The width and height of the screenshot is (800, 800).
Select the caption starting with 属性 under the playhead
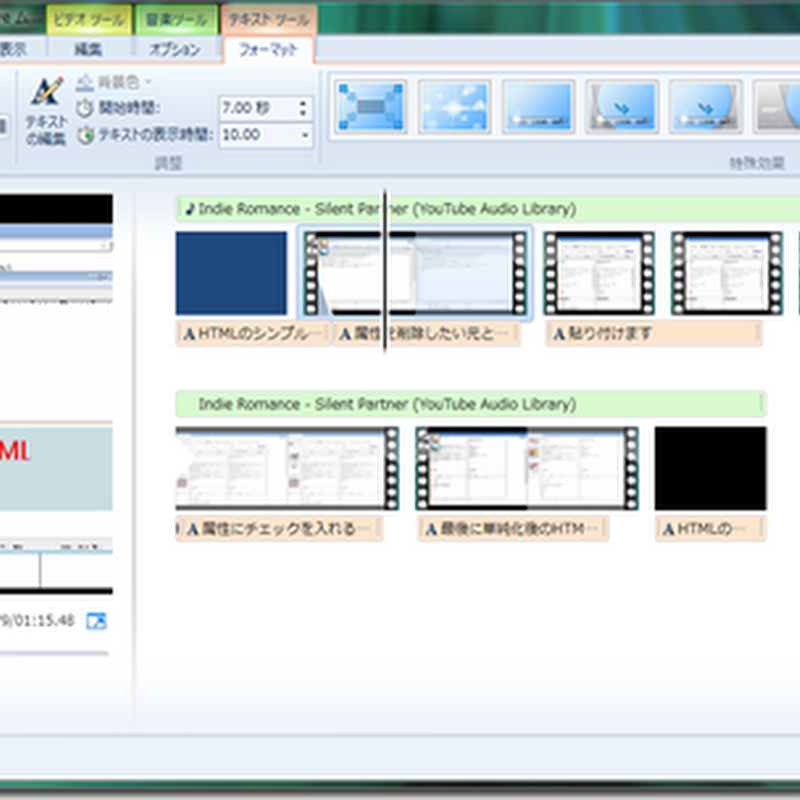(426, 334)
